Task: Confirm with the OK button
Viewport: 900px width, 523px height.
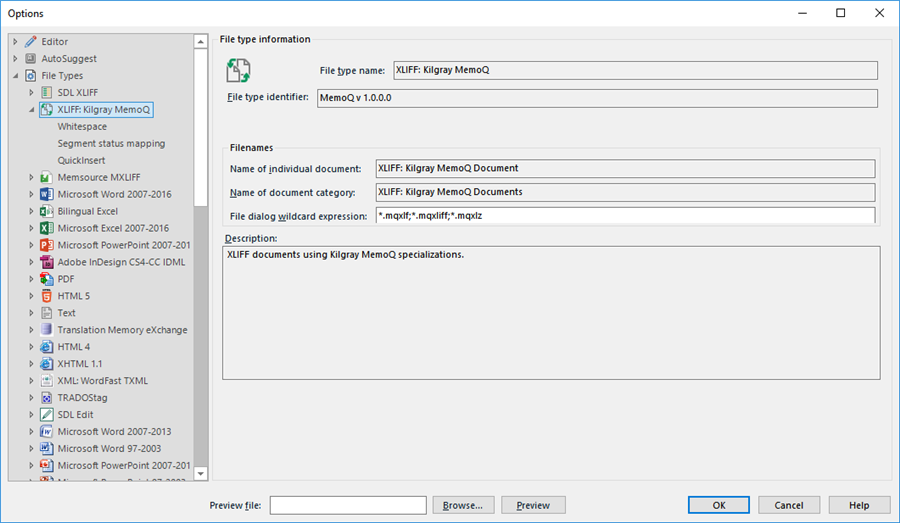Action: [719, 505]
